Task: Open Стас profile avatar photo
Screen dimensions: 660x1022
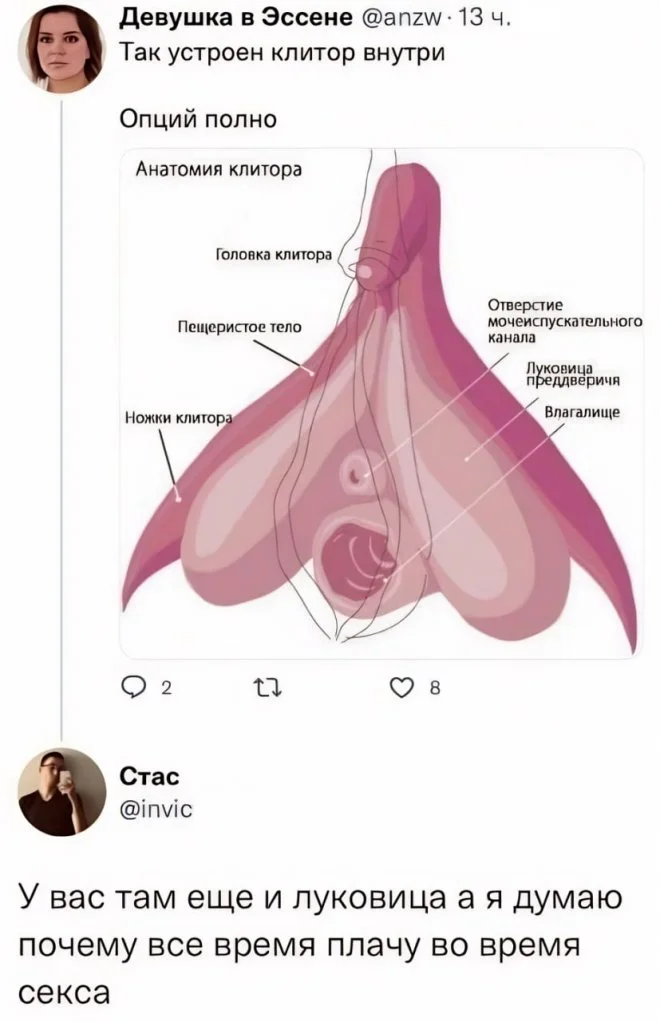Action: pyautogui.click(x=61, y=791)
